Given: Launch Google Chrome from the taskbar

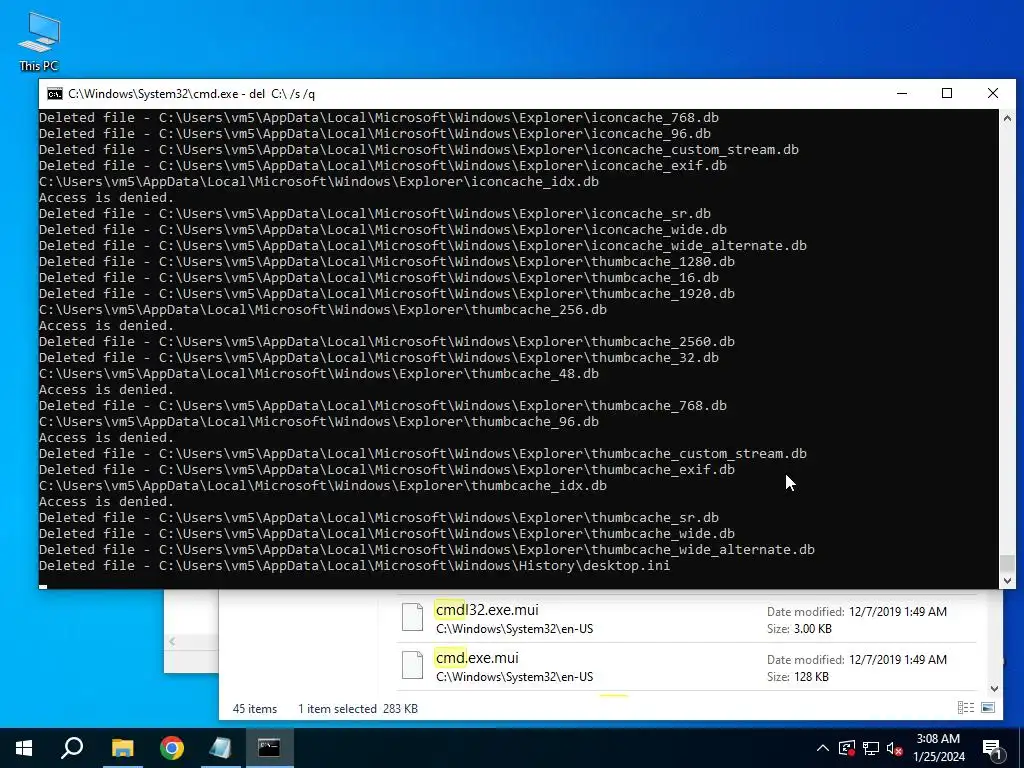Looking at the screenshot, I should pos(172,748).
